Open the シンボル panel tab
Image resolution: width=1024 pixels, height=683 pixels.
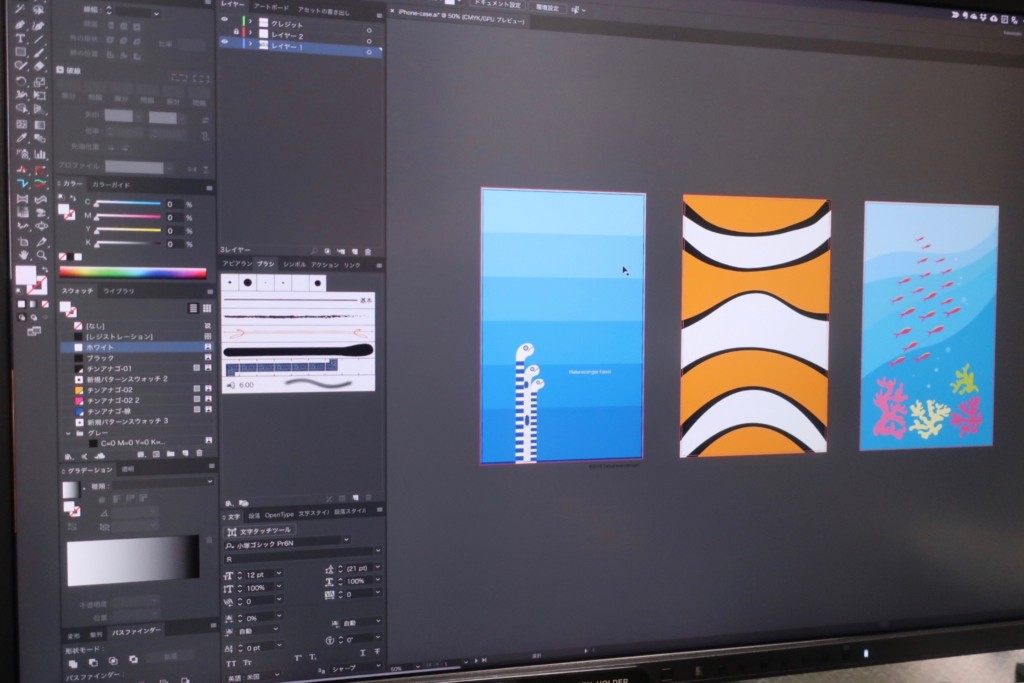295,264
